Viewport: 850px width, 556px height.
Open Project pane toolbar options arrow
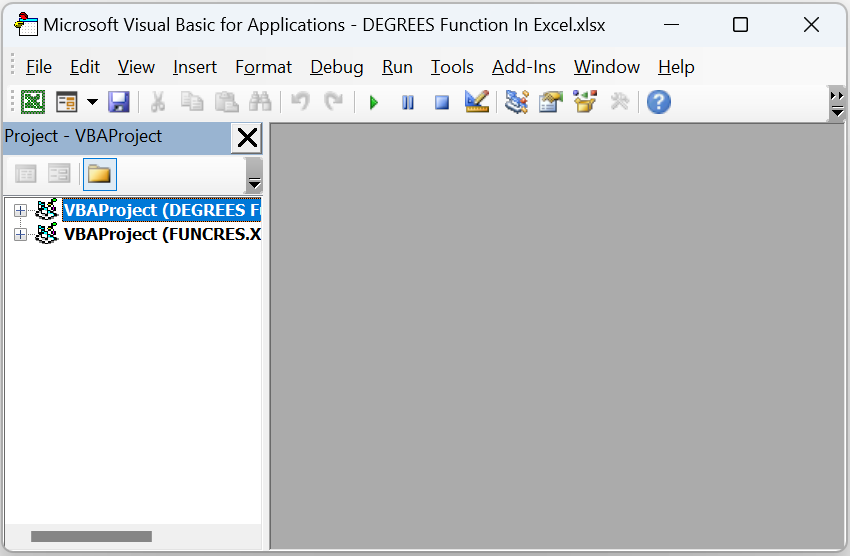point(254,176)
